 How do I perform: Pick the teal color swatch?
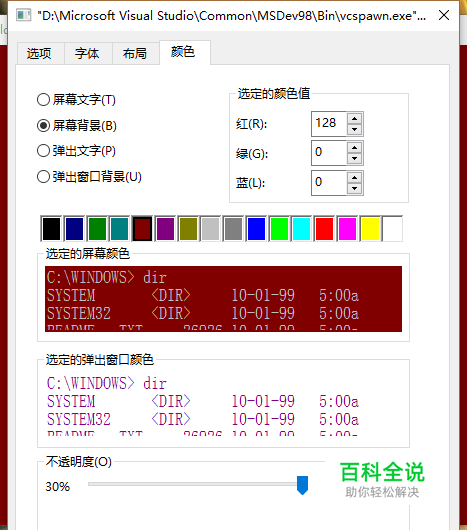119,229
